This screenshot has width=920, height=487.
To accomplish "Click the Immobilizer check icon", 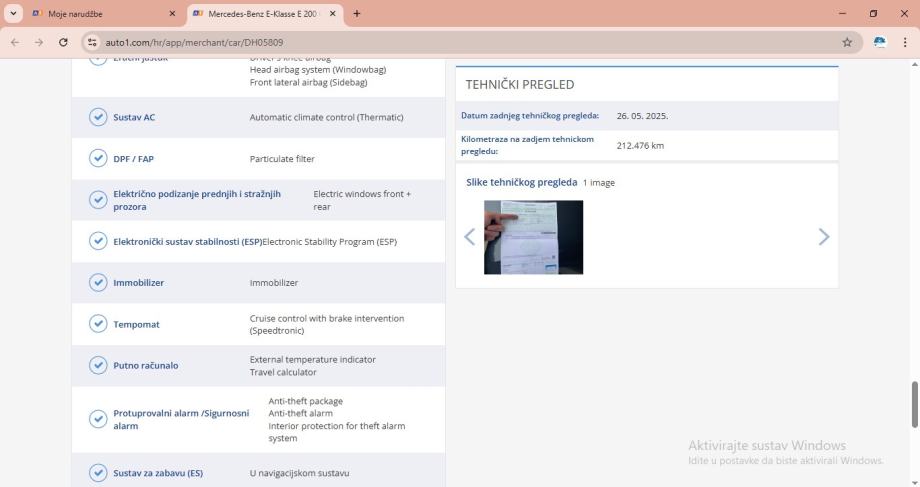I will tap(98, 282).
